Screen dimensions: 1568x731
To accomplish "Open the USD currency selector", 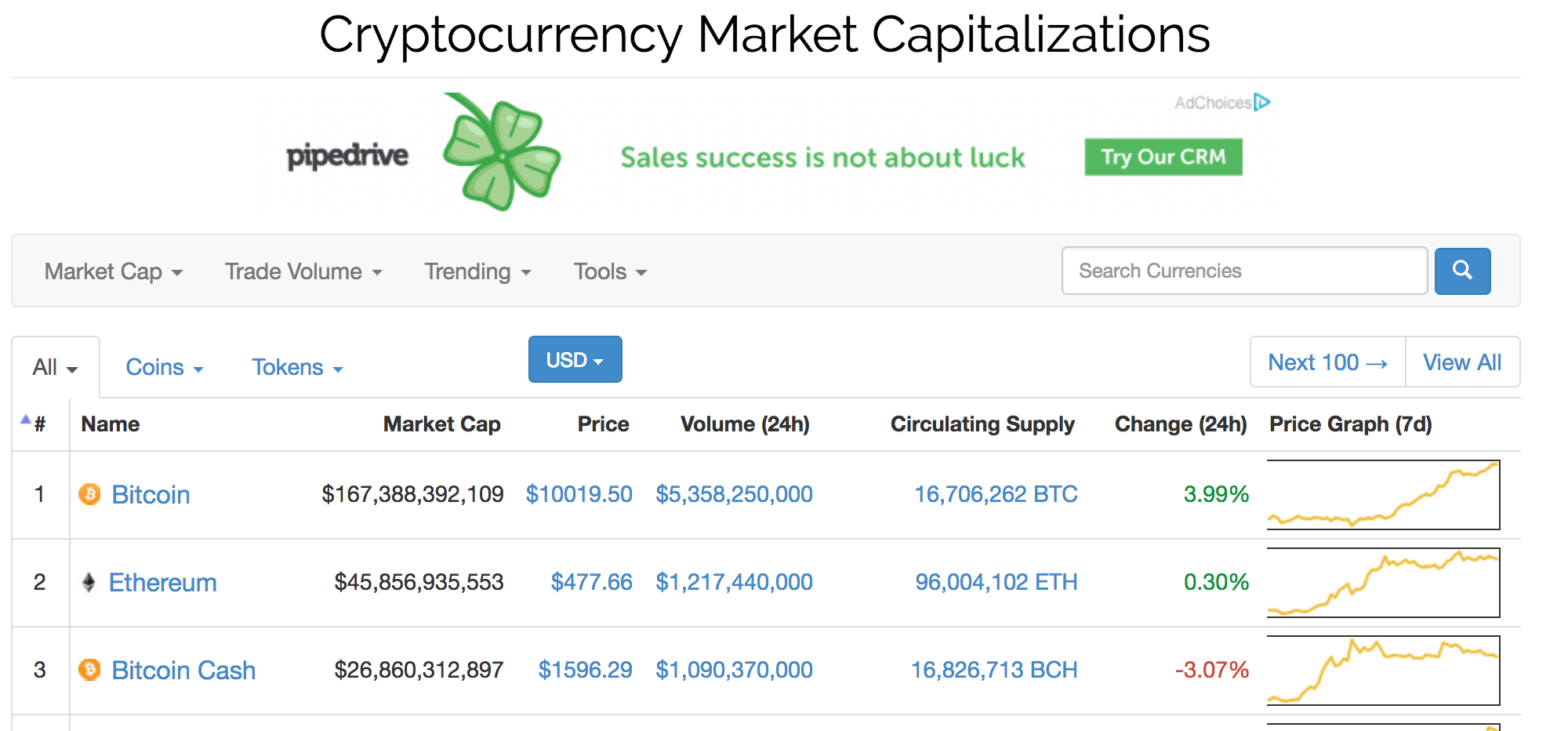I will coord(575,360).
